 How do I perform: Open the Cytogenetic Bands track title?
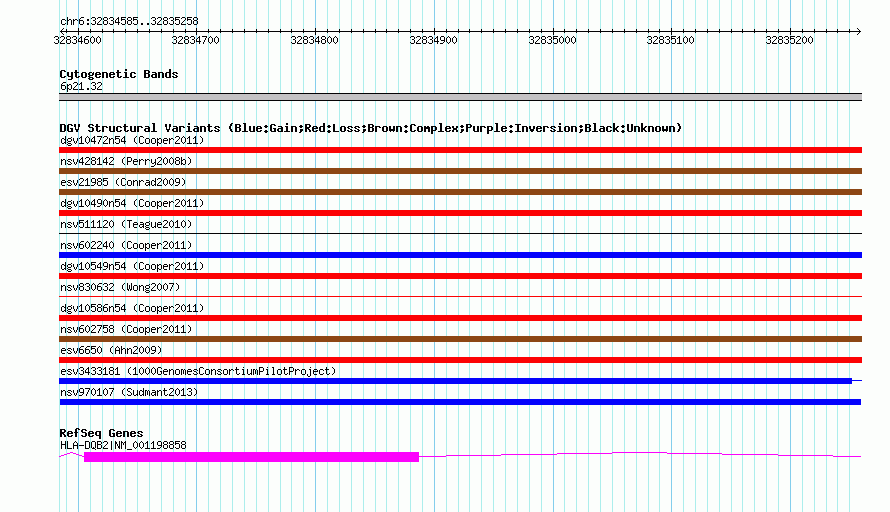click(119, 74)
